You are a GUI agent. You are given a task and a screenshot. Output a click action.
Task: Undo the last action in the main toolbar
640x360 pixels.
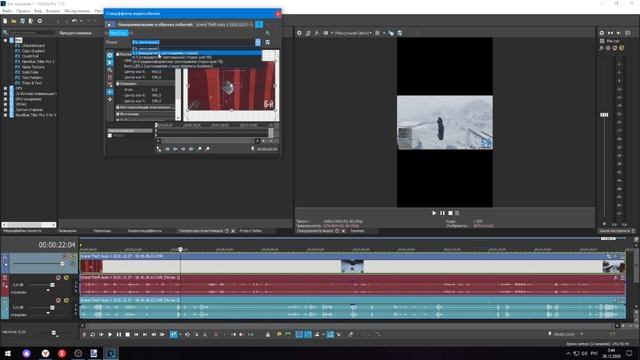tap(74, 21)
